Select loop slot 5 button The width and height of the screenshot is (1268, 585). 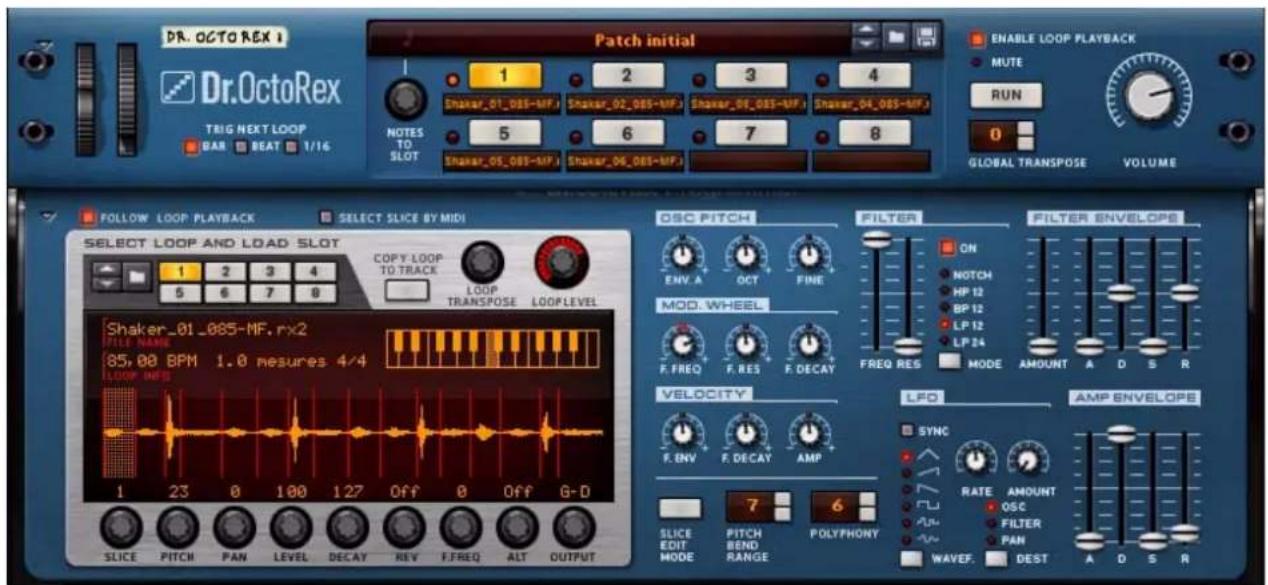[504, 133]
